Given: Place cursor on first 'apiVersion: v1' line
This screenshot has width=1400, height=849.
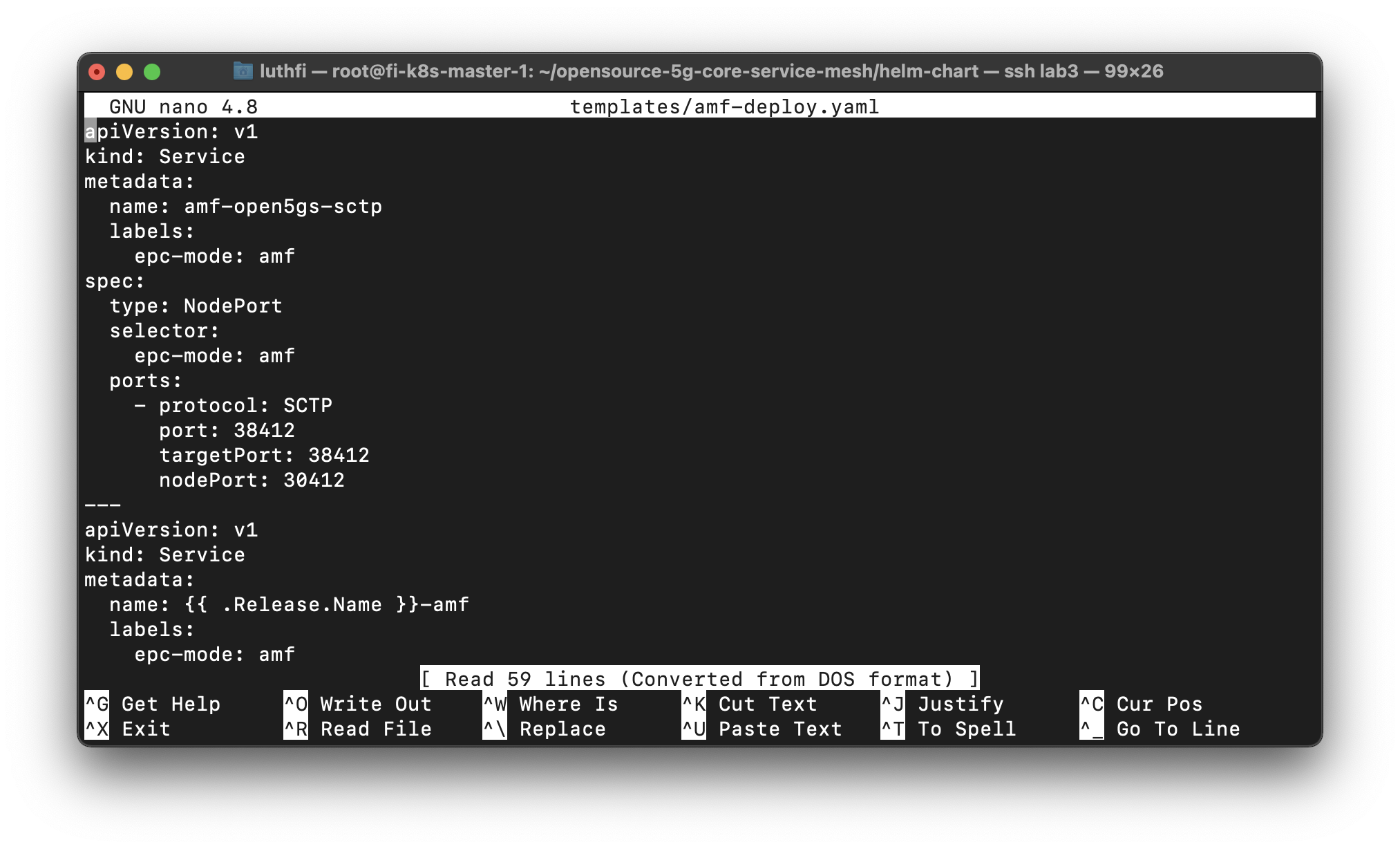Looking at the screenshot, I should point(171,131).
